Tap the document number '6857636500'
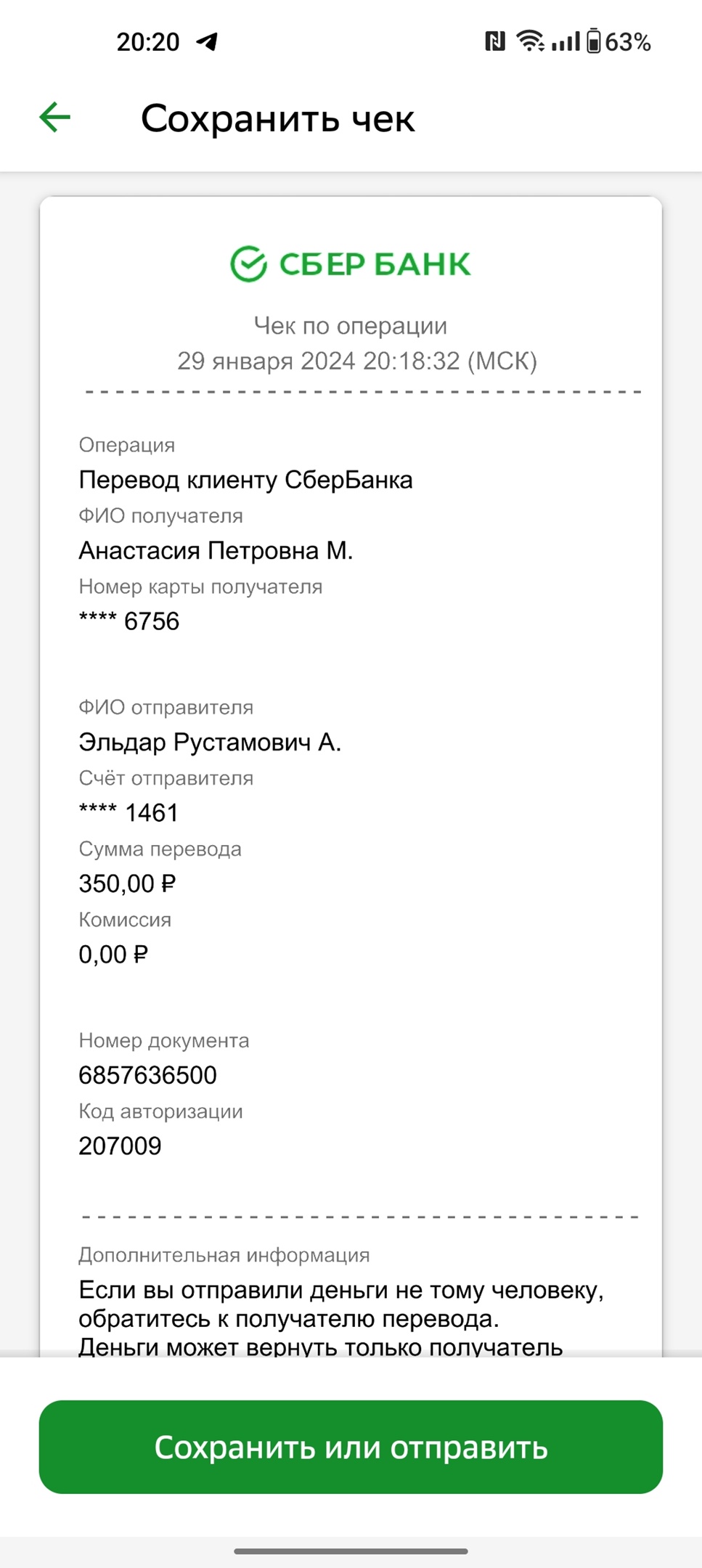 [x=147, y=1075]
